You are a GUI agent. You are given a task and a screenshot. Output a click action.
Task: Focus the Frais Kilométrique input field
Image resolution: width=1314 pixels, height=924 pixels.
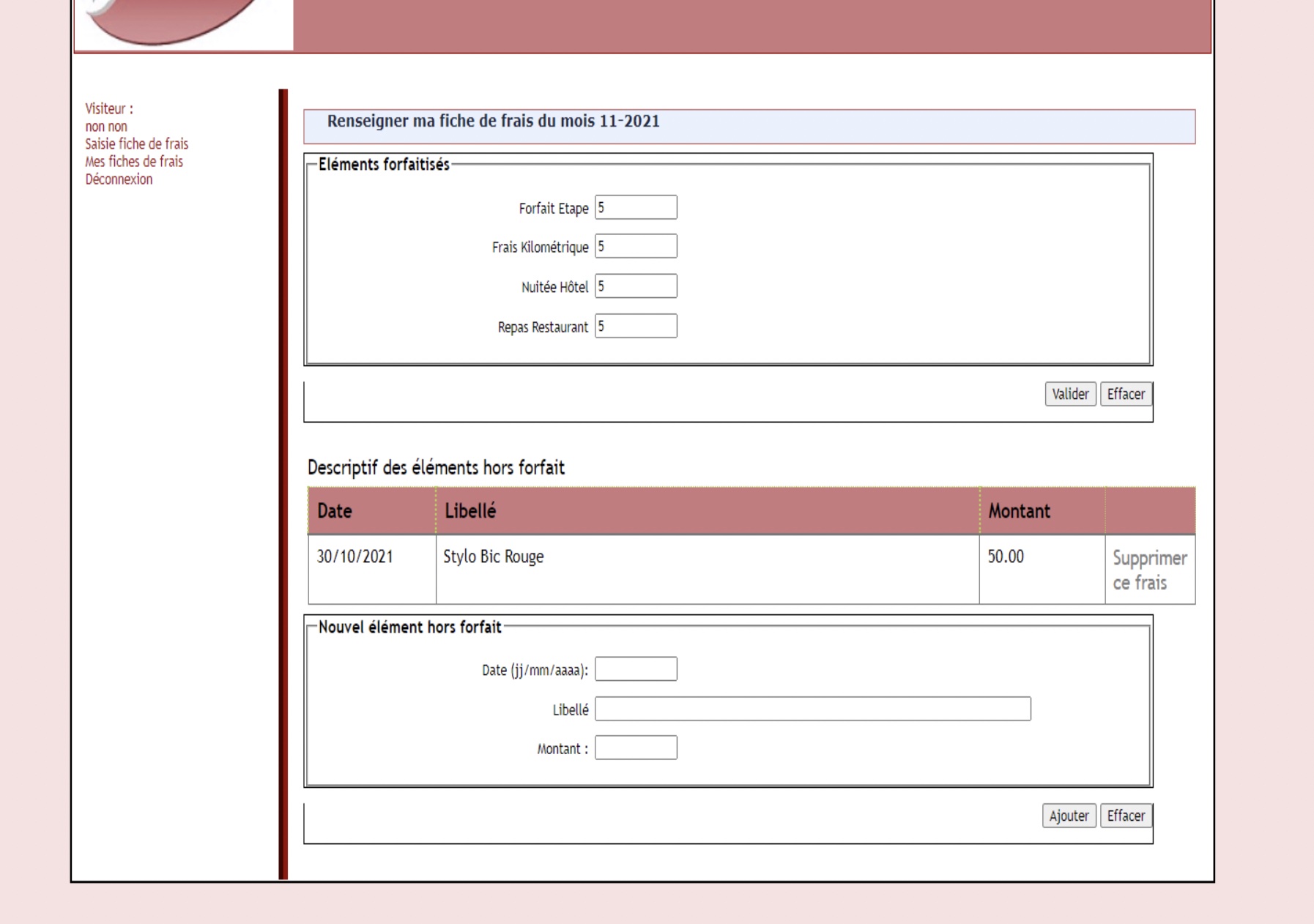click(636, 246)
